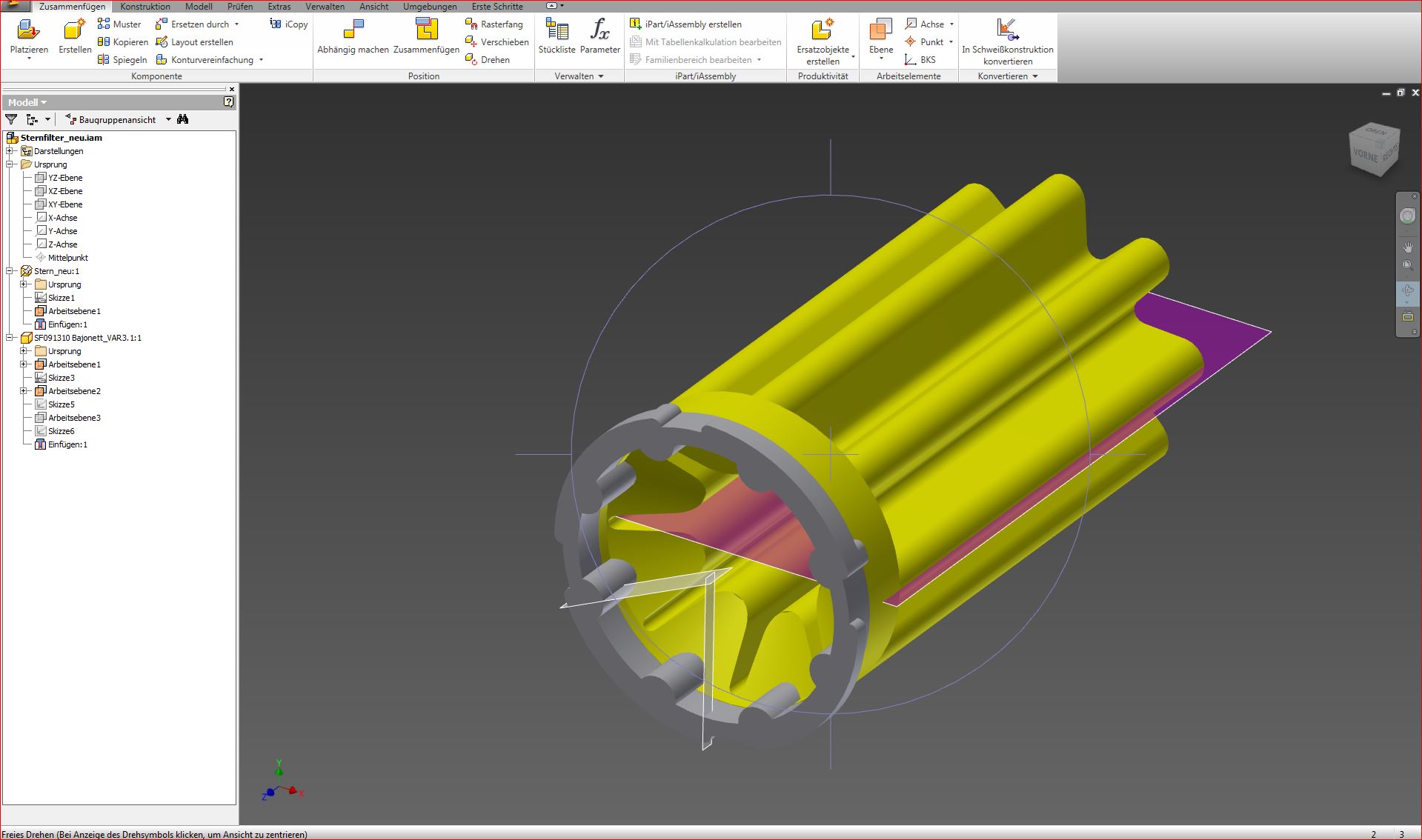The width and height of the screenshot is (1422, 840).
Task: Click the Zusammenfügen assemble tool
Action: click(x=426, y=31)
